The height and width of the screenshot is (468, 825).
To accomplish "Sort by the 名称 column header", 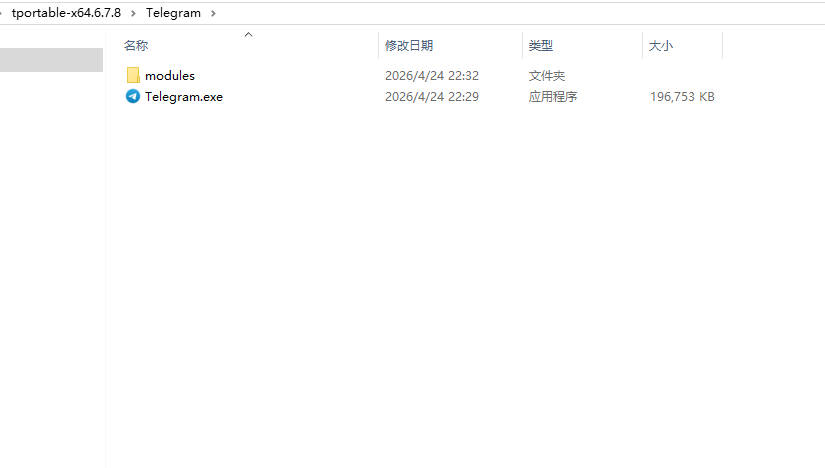I will point(136,46).
